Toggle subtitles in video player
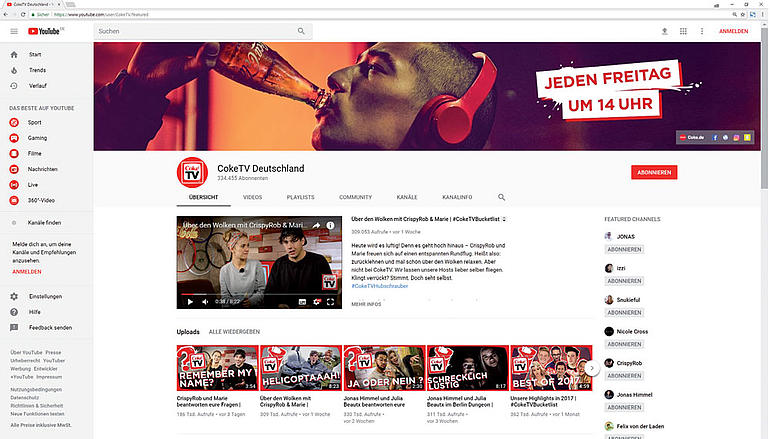Viewport: 770px width, 439px height. 302,302
